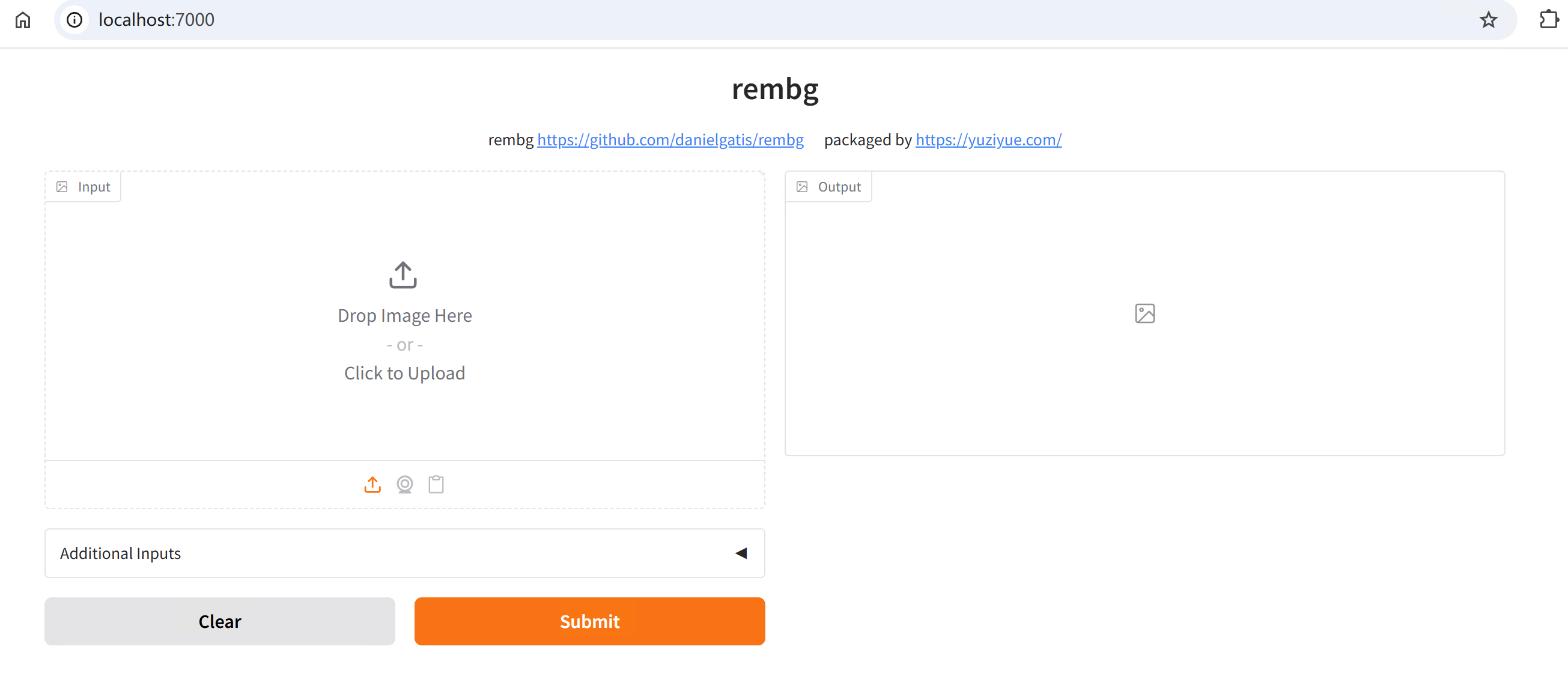The width and height of the screenshot is (1568, 682).
Task: Open the yuziyue.com link
Action: (x=988, y=140)
